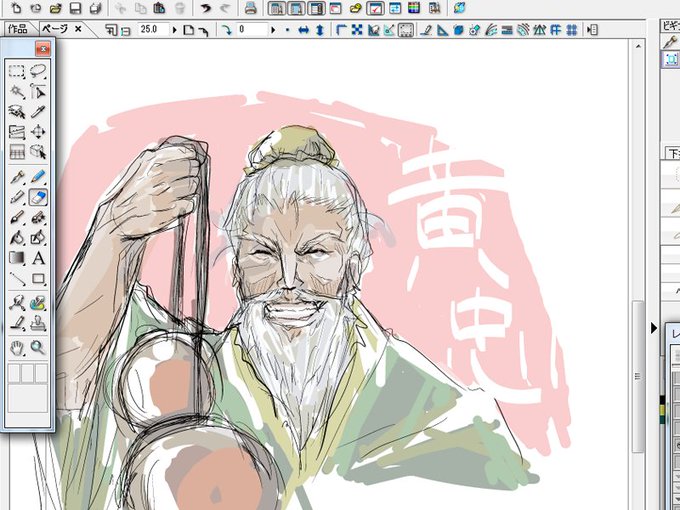
Task: Click the first small color box in tool palette
Action: click(14, 373)
